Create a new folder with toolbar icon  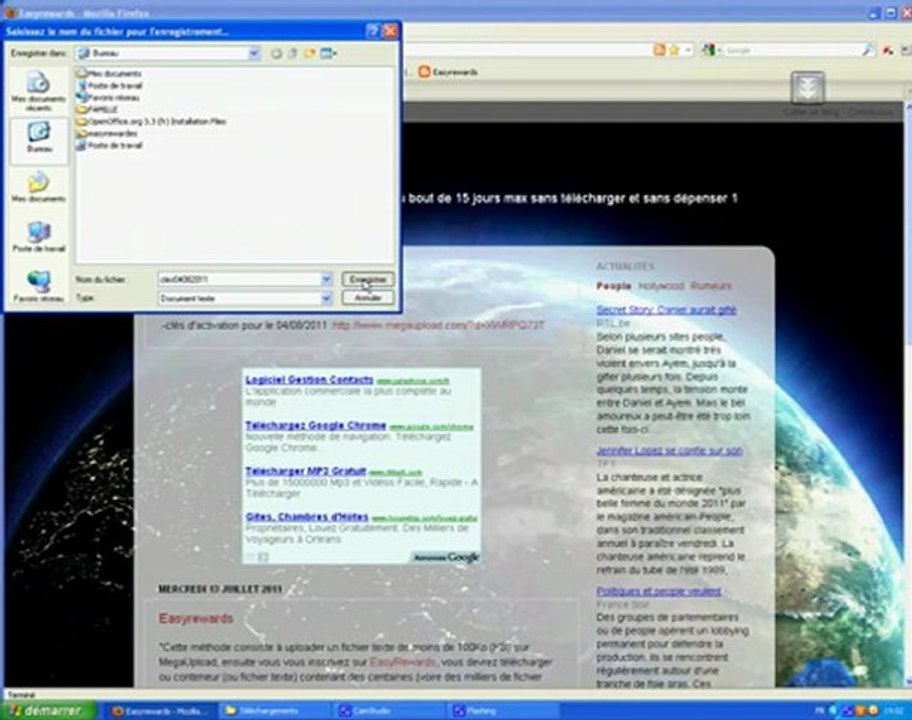309,54
